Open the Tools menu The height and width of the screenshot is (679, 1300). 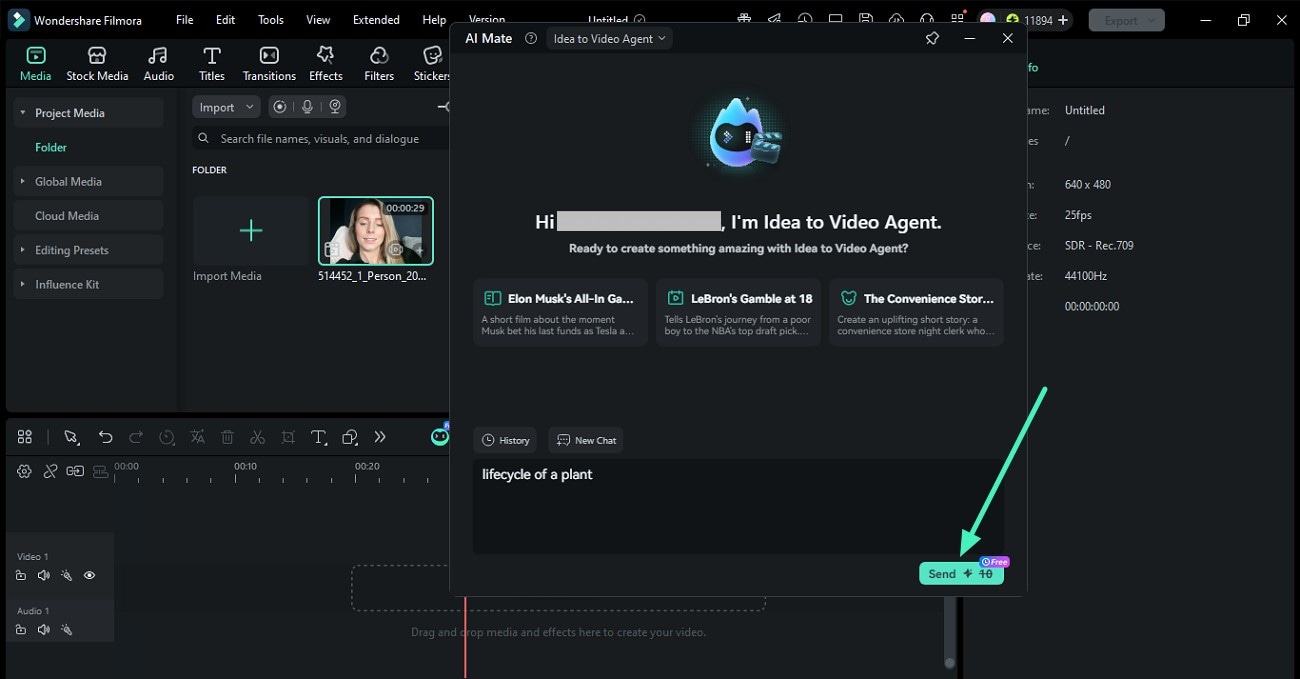point(271,20)
